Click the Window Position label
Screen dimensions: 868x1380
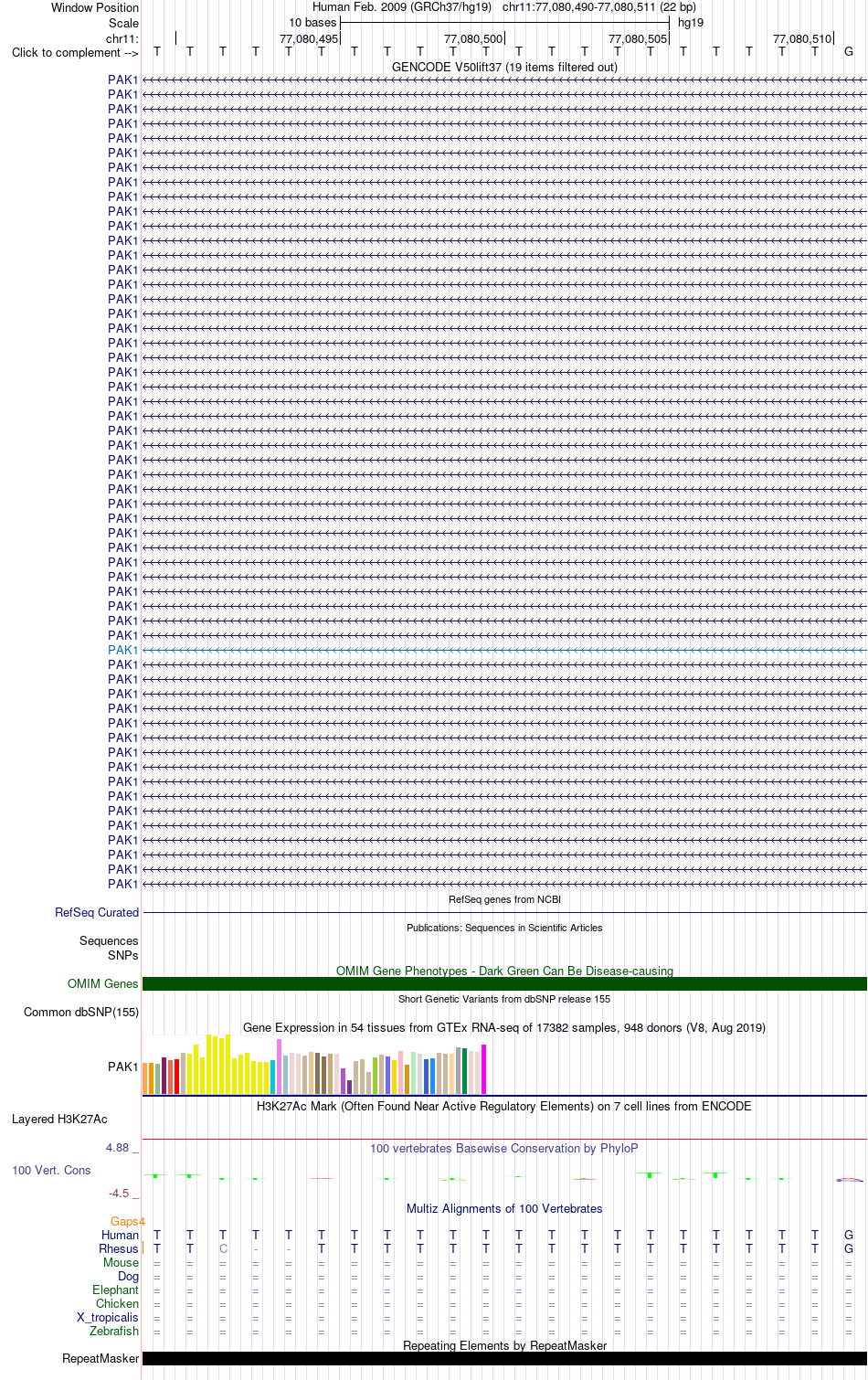[95, 7]
